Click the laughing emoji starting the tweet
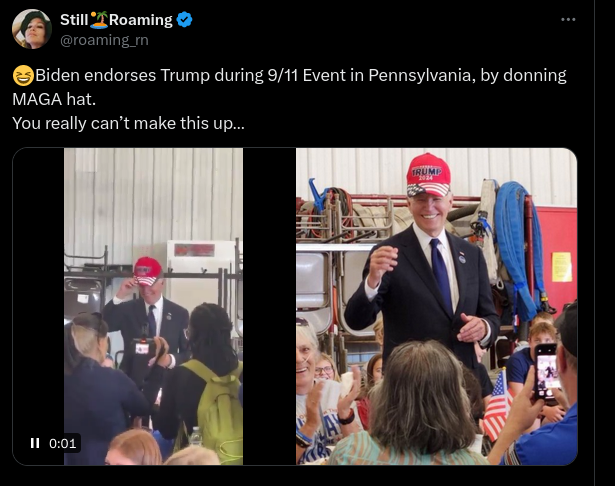The image size is (615, 486). (x=22, y=76)
